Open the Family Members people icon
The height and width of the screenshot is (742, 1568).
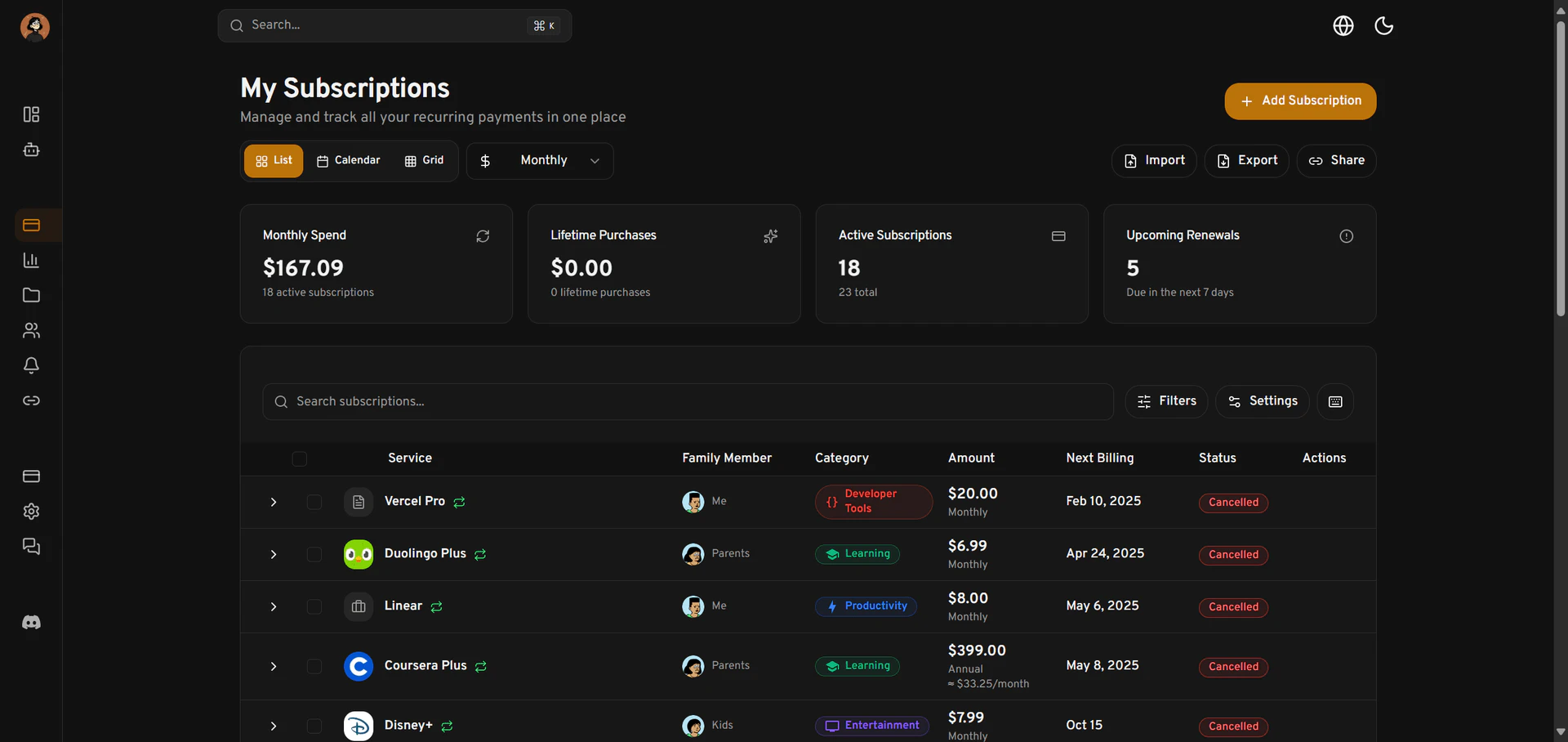point(31,330)
